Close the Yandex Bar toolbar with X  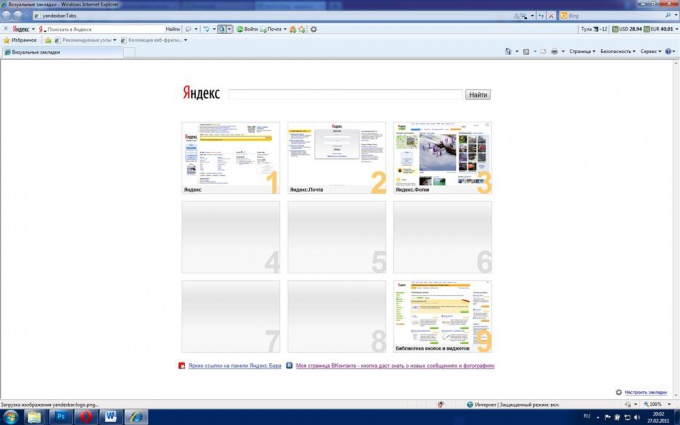coord(6,29)
